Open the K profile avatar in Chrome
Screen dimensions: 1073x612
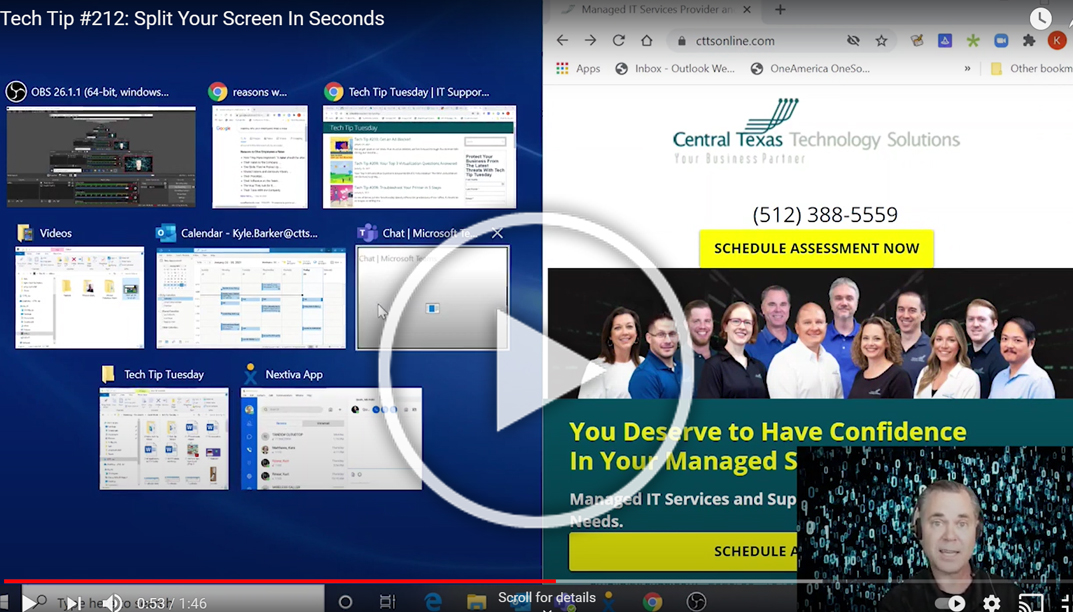(x=1057, y=40)
